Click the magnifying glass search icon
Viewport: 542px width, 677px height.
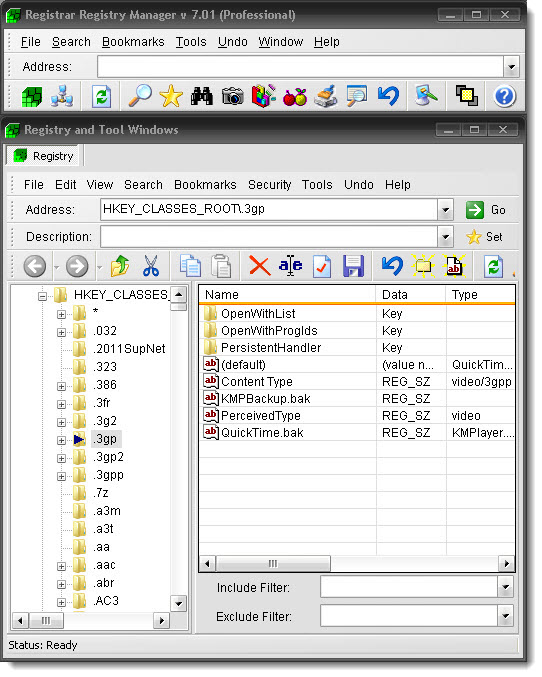click(x=140, y=96)
